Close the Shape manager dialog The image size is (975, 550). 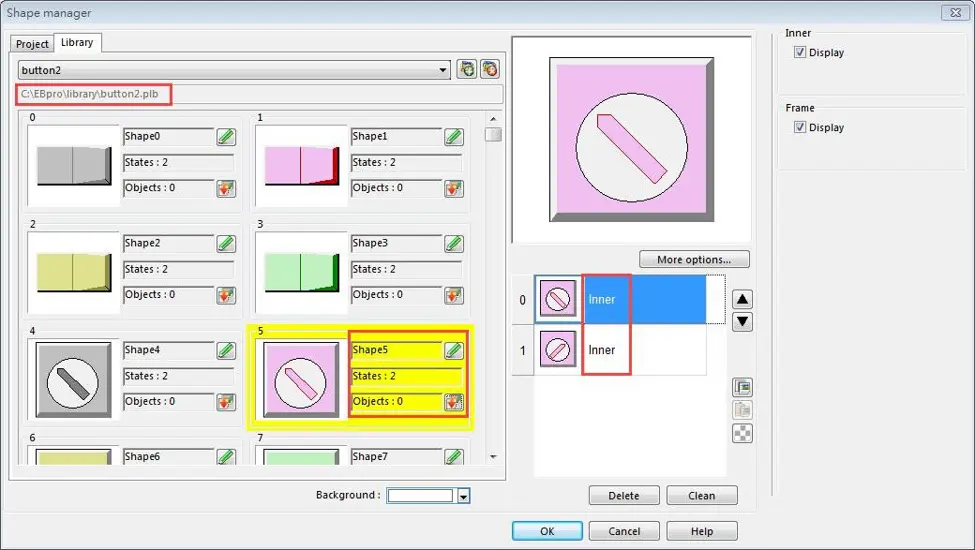point(955,12)
